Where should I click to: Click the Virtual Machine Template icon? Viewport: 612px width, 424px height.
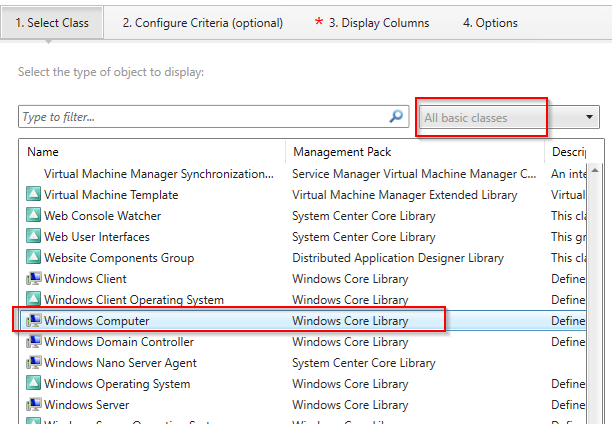click(x=33, y=194)
